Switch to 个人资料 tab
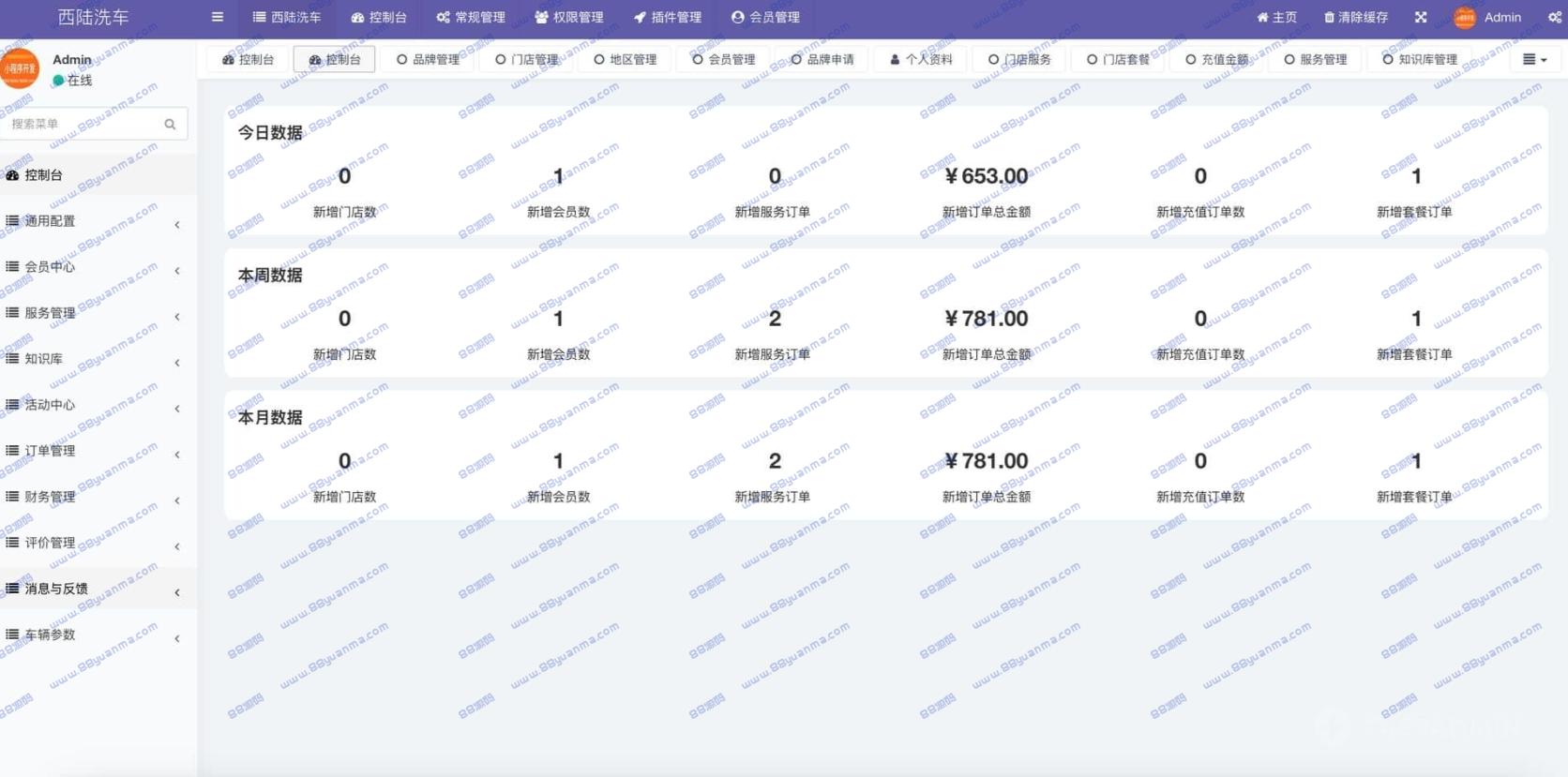 tap(921, 59)
